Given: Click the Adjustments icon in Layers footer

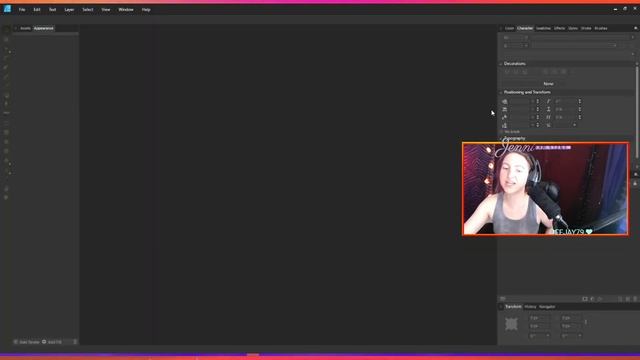Looking at the screenshot, I should click(593, 299).
